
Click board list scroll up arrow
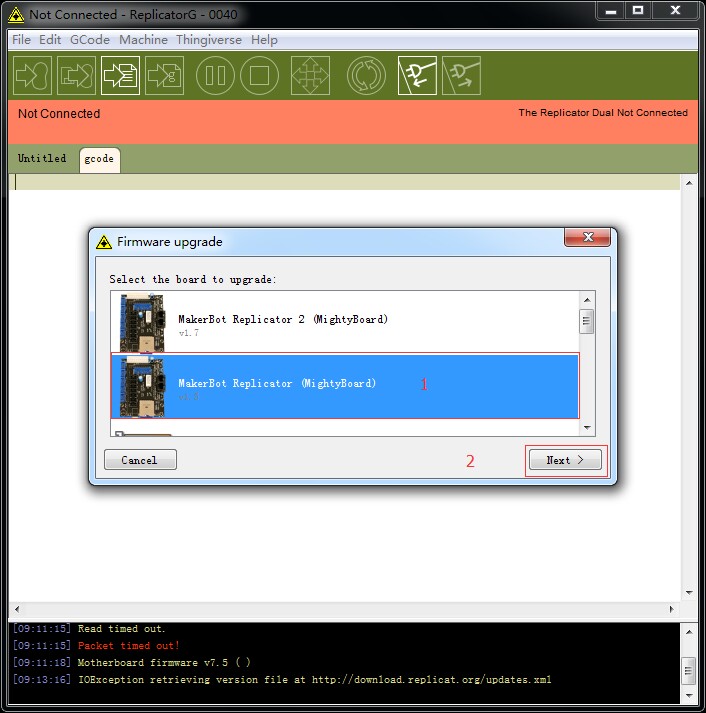point(587,300)
